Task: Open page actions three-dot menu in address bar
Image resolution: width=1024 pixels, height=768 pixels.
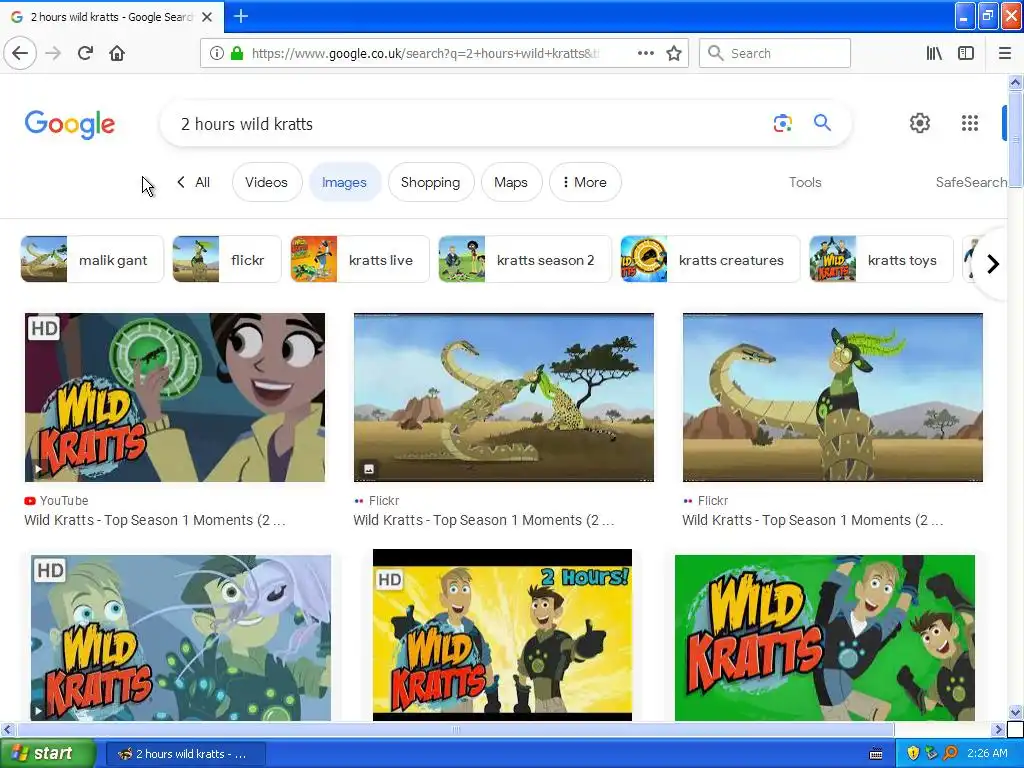Action: [645, 53]
